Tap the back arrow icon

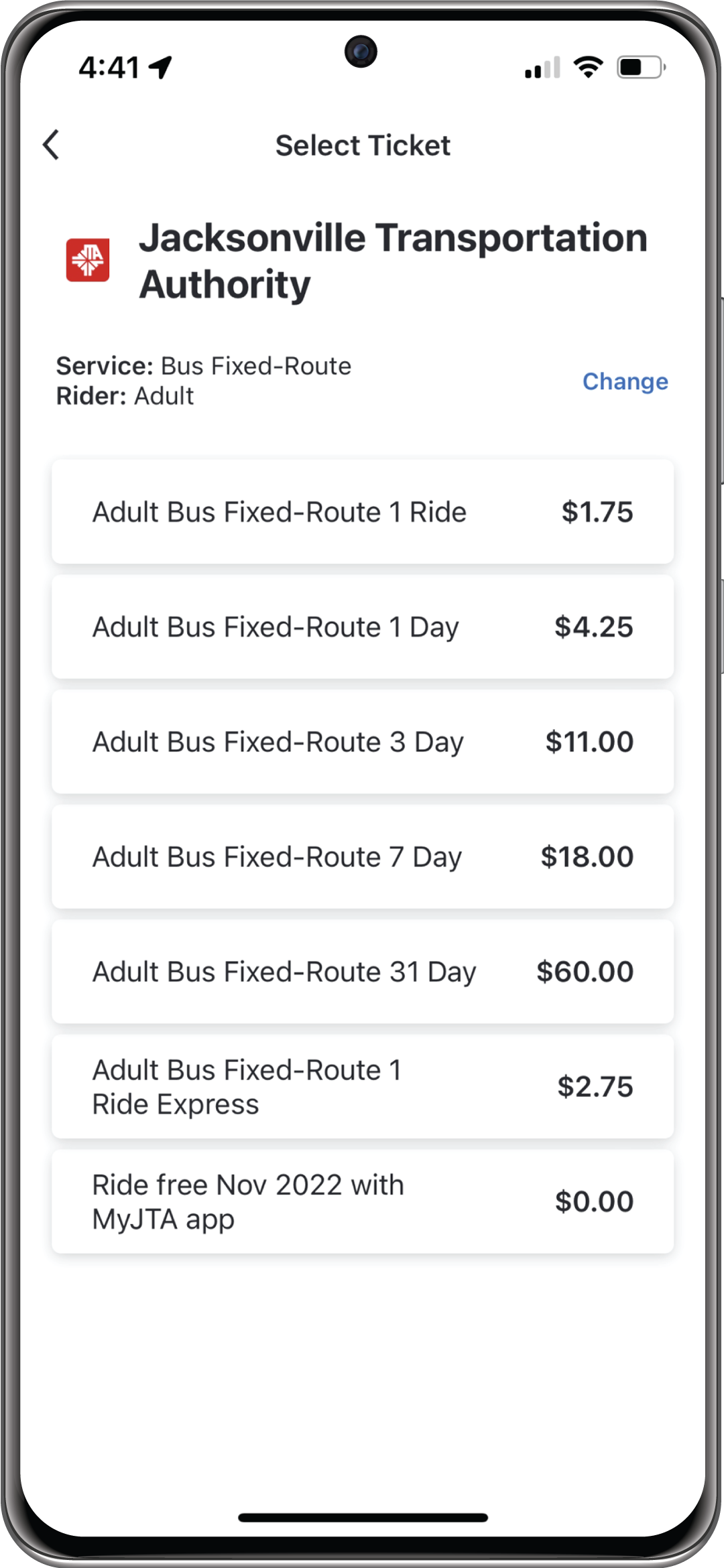coord(51,145)
